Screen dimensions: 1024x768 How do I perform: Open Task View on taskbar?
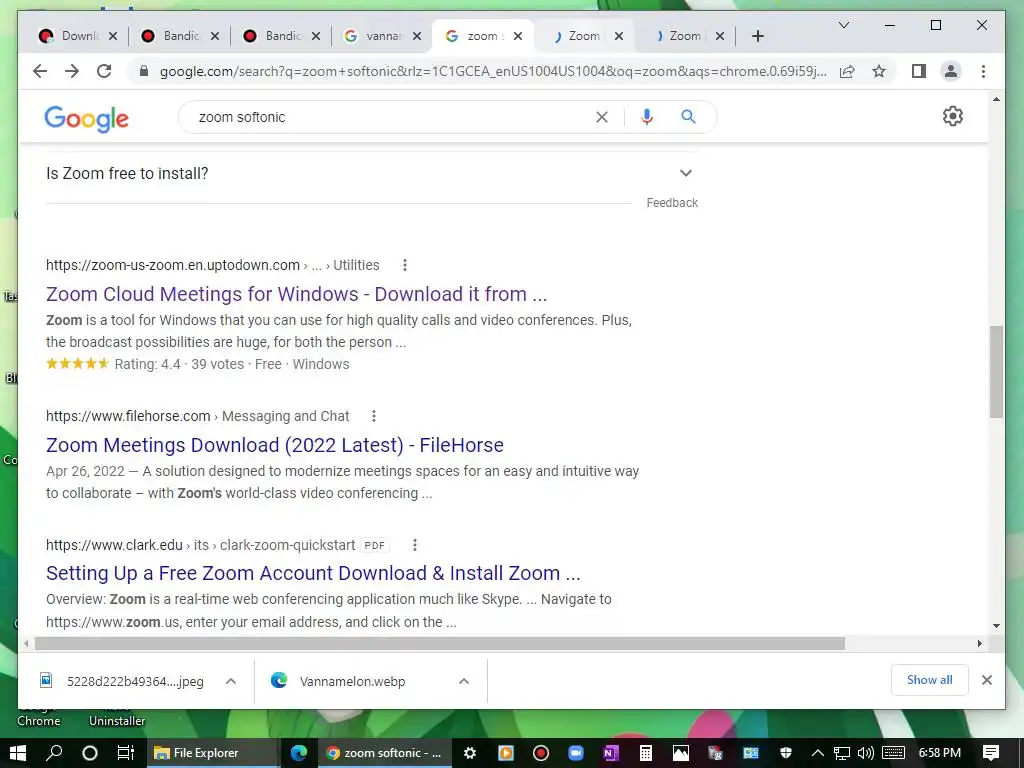click(125, 753)
